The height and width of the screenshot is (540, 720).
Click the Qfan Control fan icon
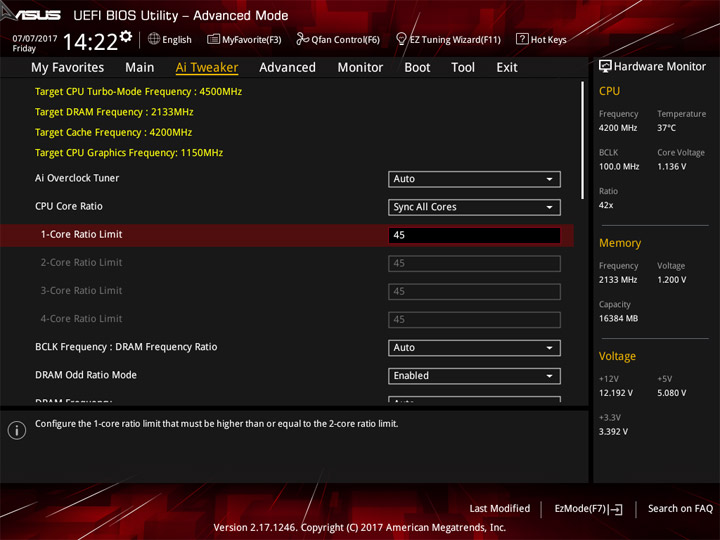pos(302,39)
